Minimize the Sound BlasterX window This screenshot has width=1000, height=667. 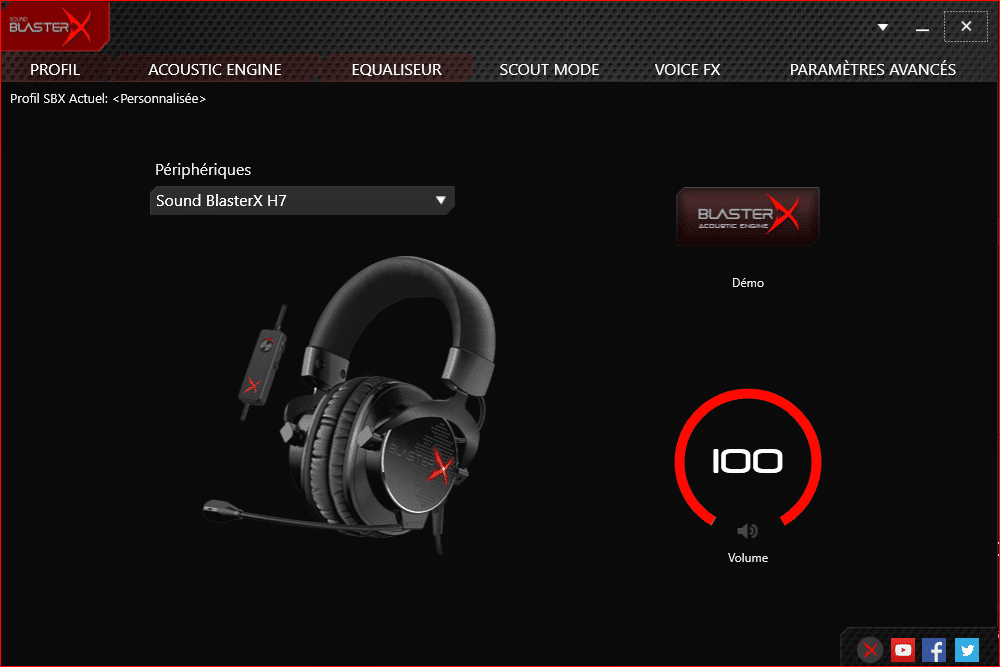click(922, 27)
